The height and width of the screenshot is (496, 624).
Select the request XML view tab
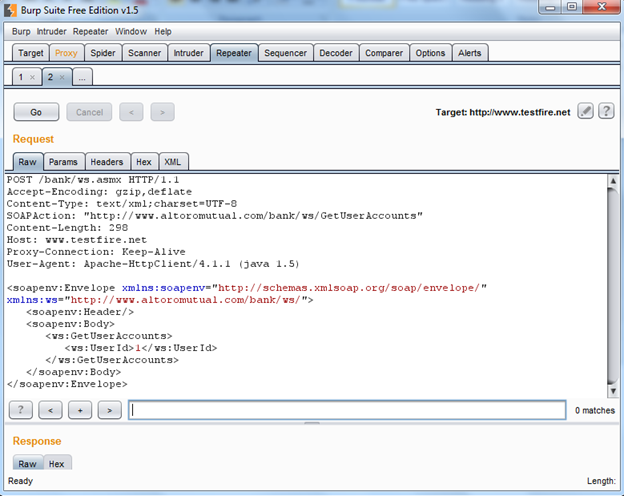(173, 162)
